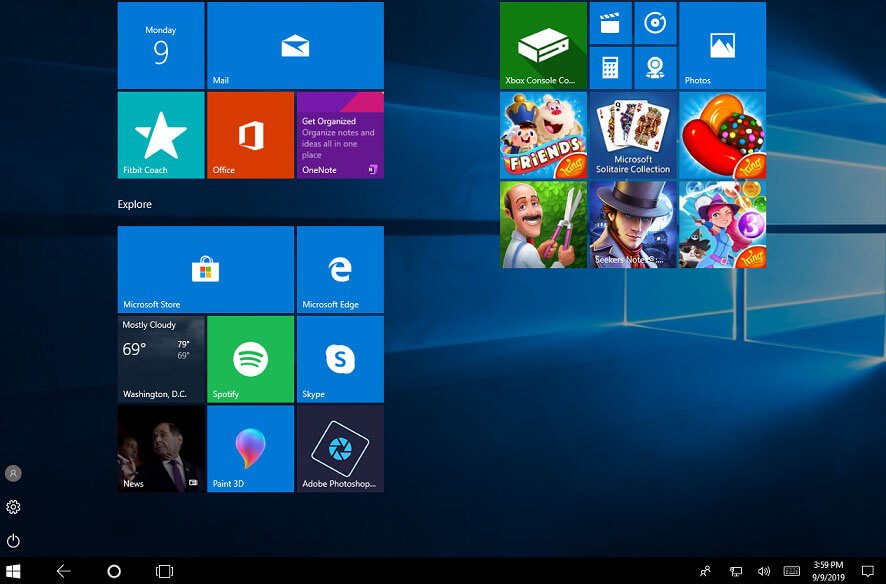Open the Office tile

coord(250,135)
